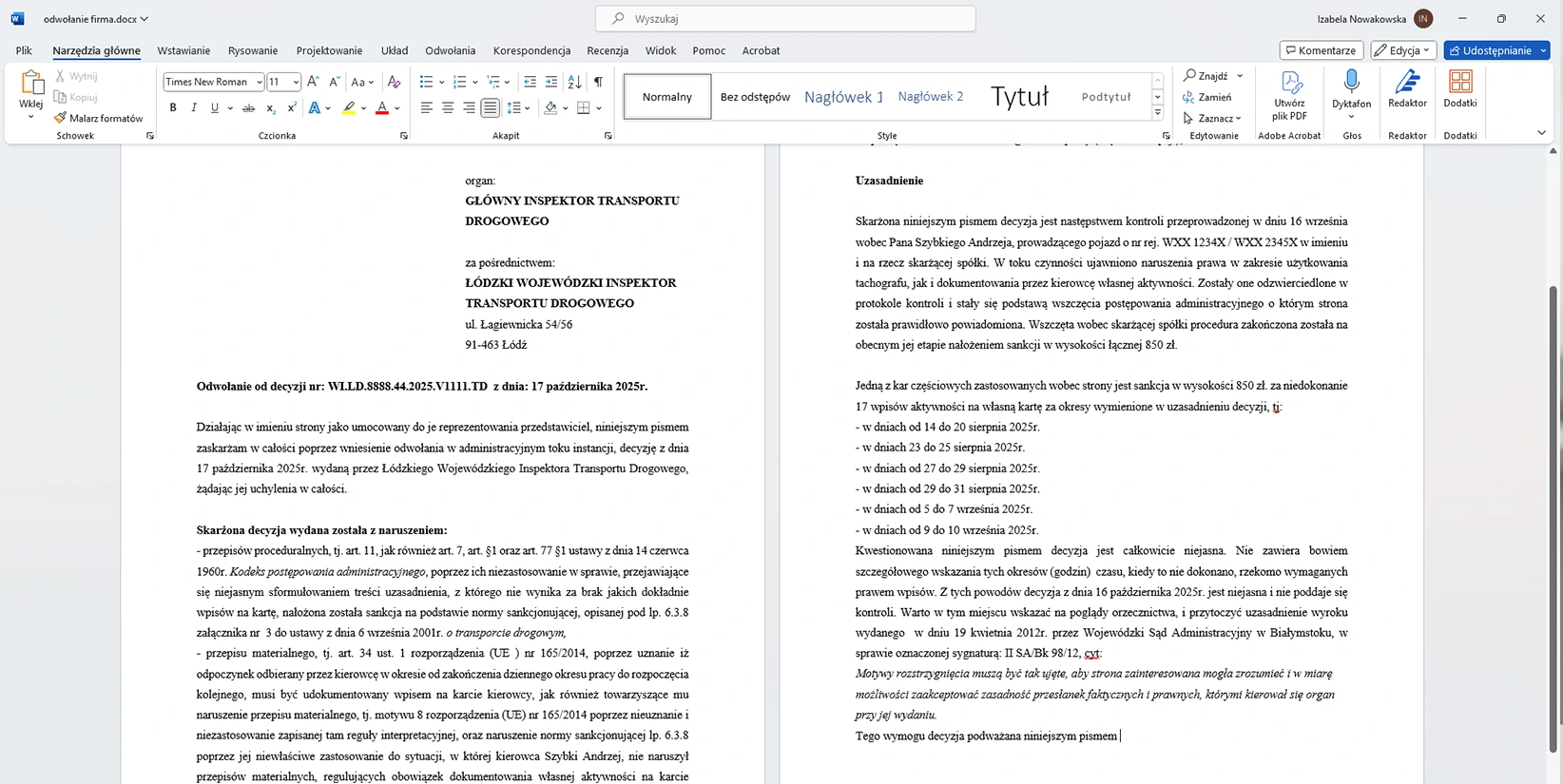Clear all formatting with the eraser A icon
Viewport: 1563px width, 784px height.
click(x=394, y=82)
